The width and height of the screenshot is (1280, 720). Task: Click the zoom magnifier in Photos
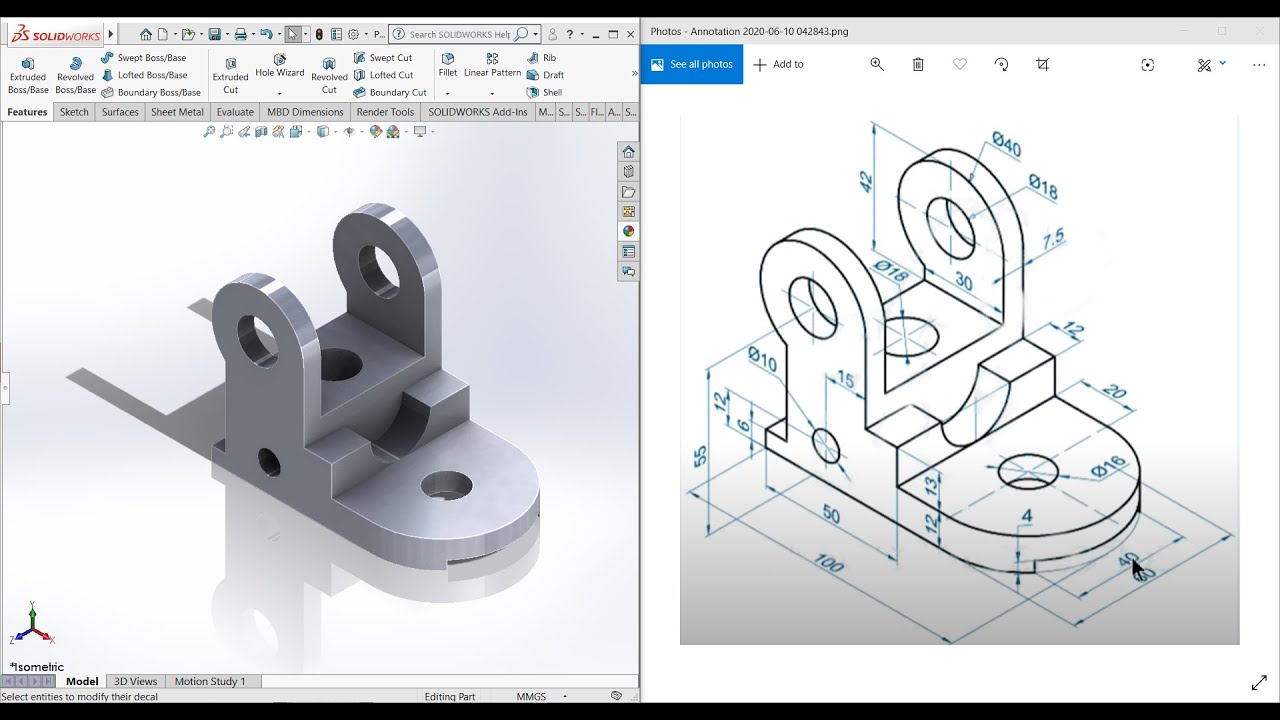pyautogui.click(x=877, y=64)
